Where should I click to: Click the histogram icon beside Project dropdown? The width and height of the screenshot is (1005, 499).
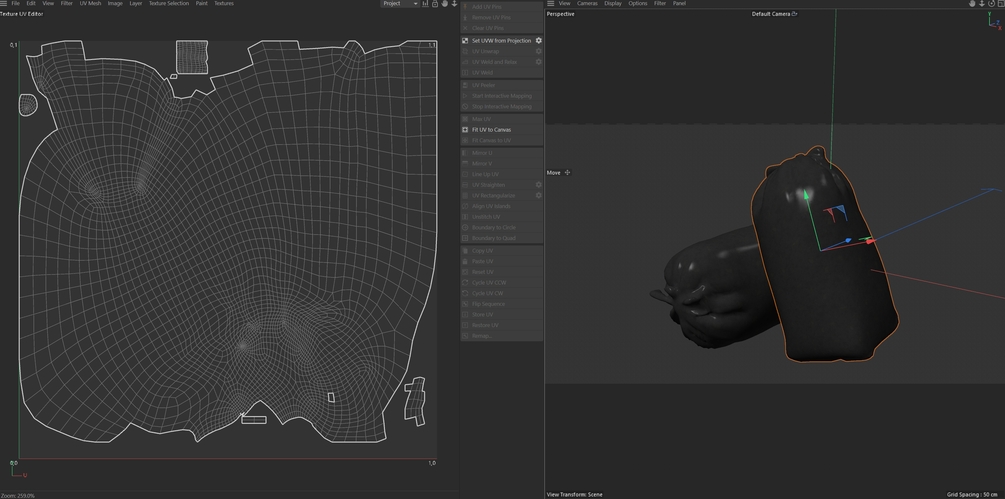426,3
